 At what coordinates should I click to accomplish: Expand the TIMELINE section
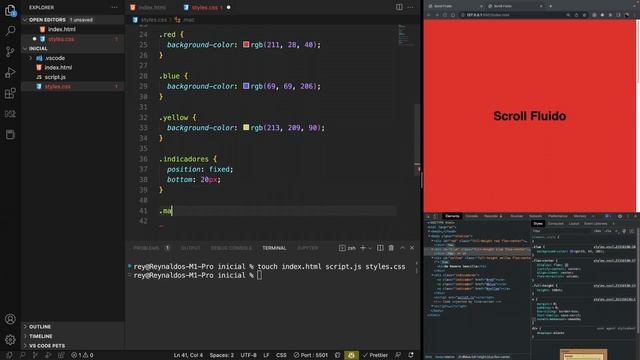pos(40,336)
